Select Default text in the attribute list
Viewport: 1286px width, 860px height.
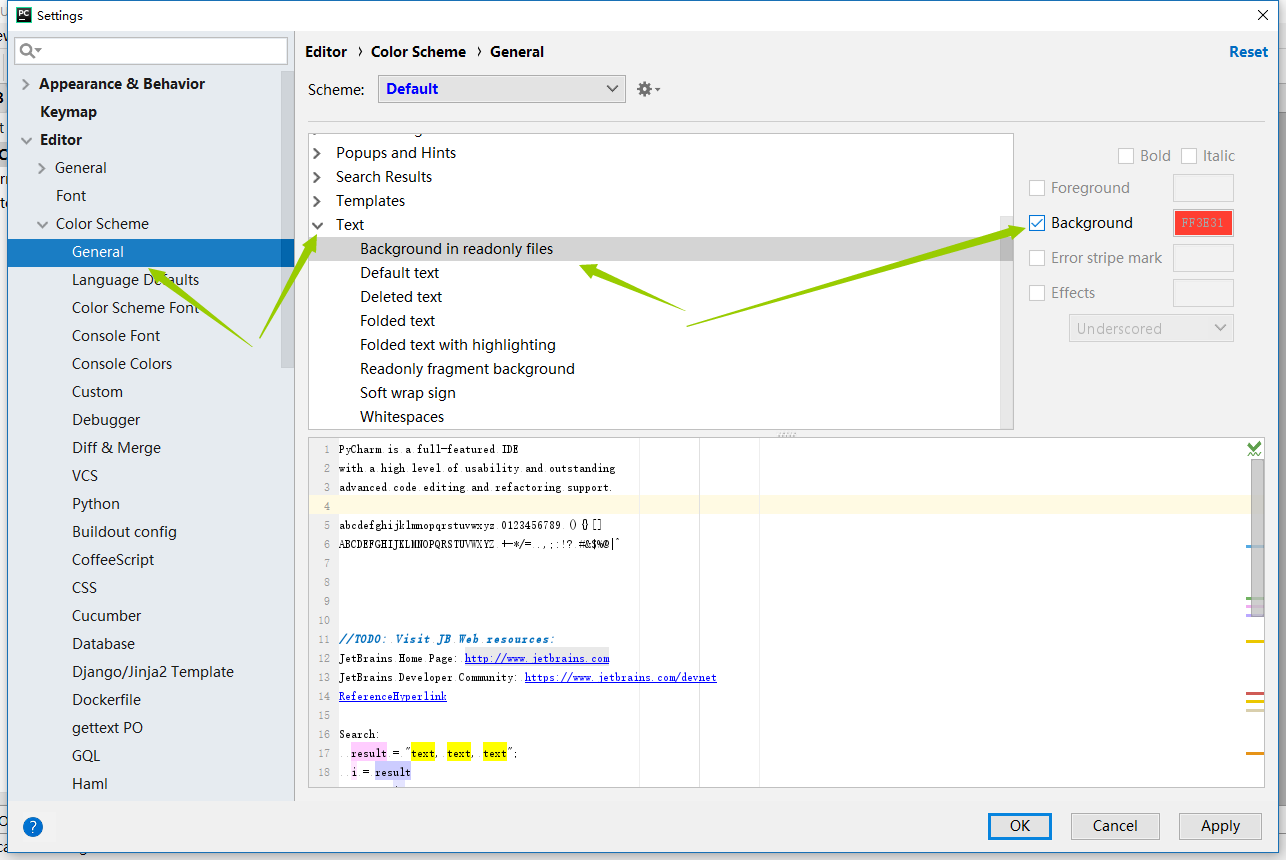tap(400, 273)
